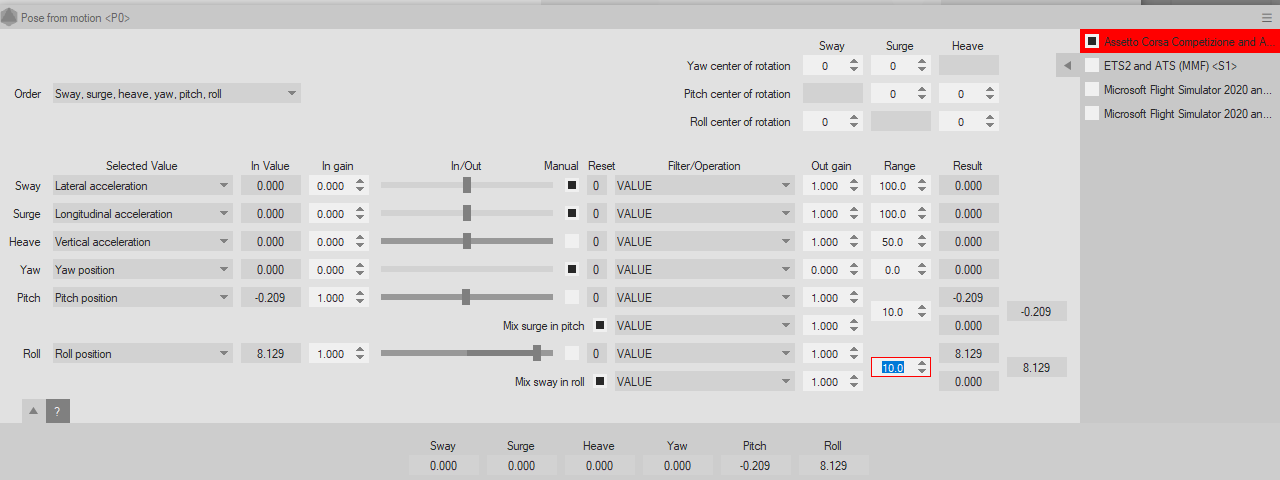Open the hamburger menu at top right

(x=1266, y=18)
